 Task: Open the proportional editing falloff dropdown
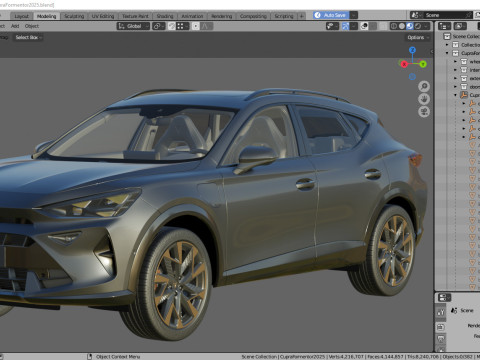click(207, 26)
